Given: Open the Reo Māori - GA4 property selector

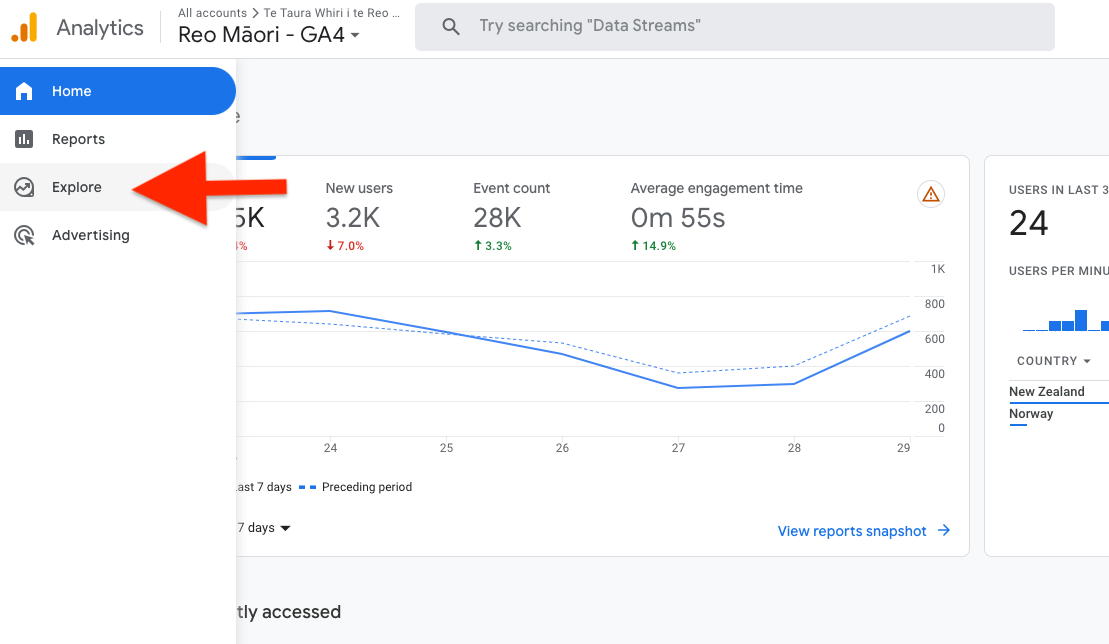Looking at the screenshot, I should point(268,35).
